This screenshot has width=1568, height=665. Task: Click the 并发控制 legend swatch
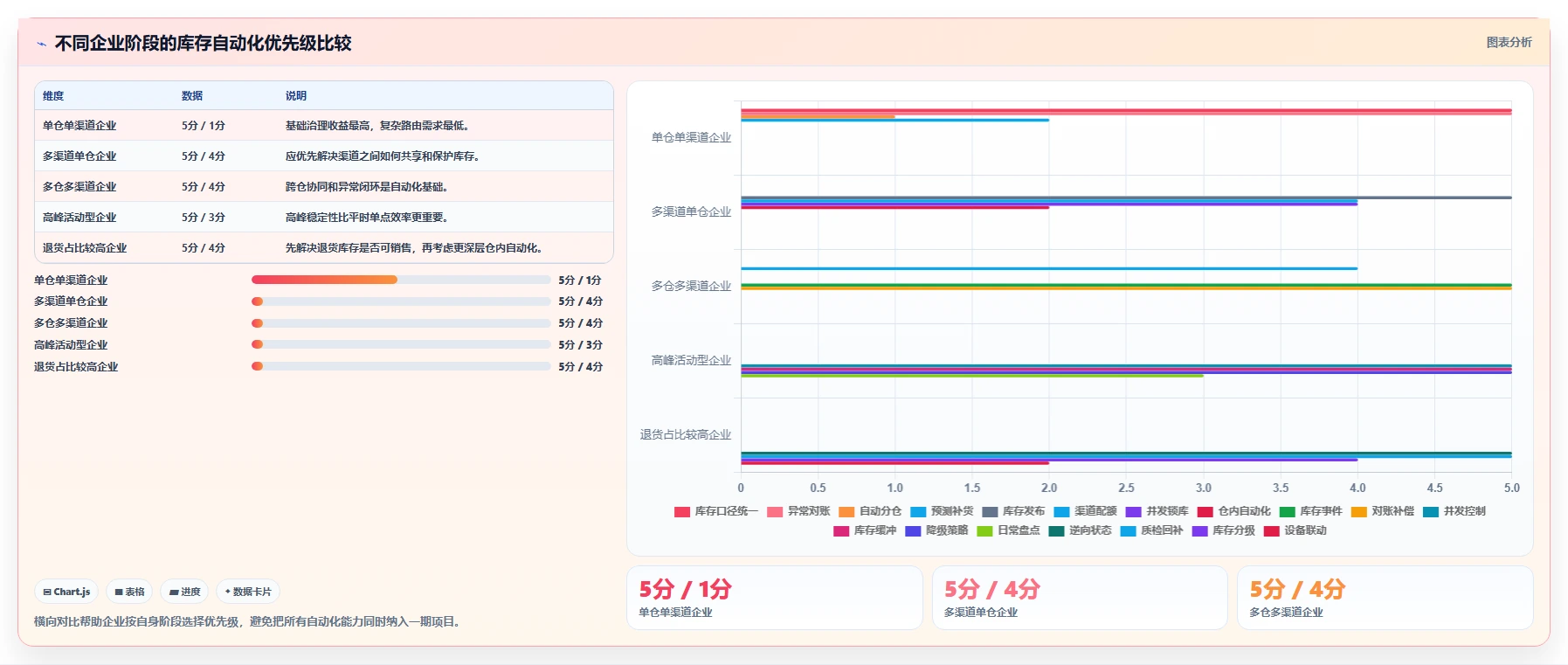tap(1430, 512)
